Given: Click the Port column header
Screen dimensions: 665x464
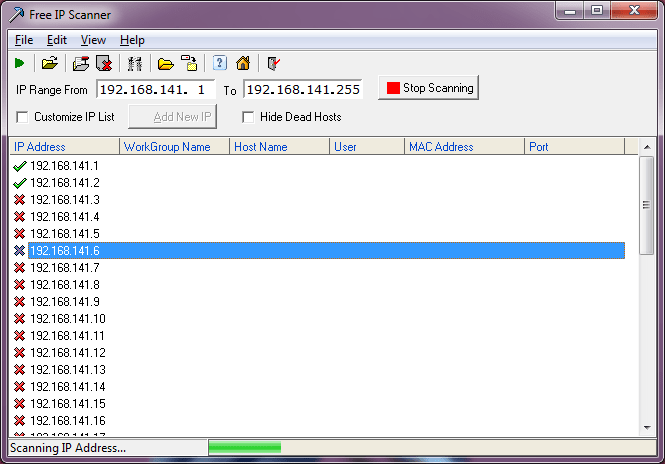Looking at the screenshot, I should click(575, 147).
